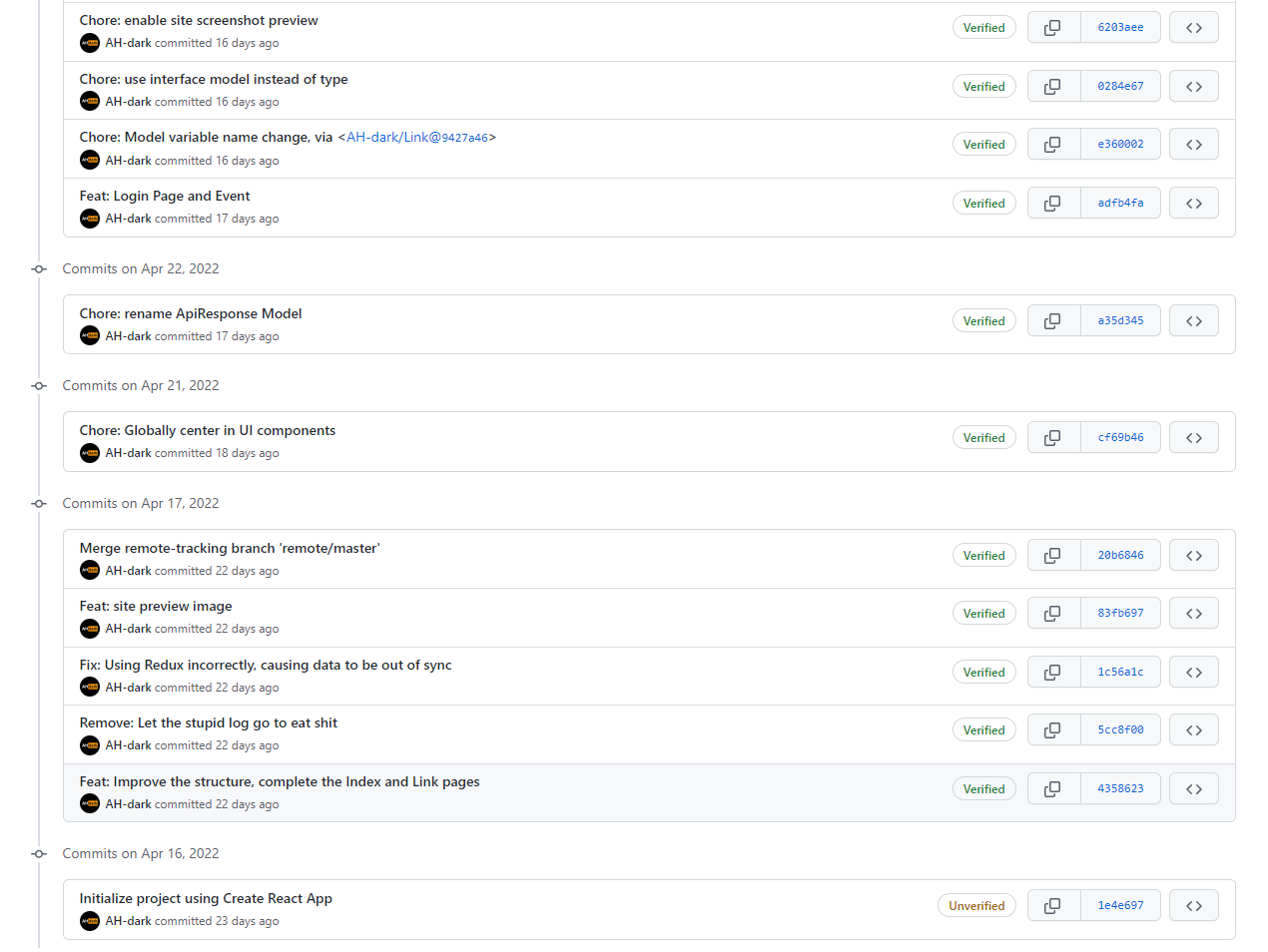1268x952 pixels.
Task: Copy the SHA of commit cf69b46
Action: pos(1052,438)
